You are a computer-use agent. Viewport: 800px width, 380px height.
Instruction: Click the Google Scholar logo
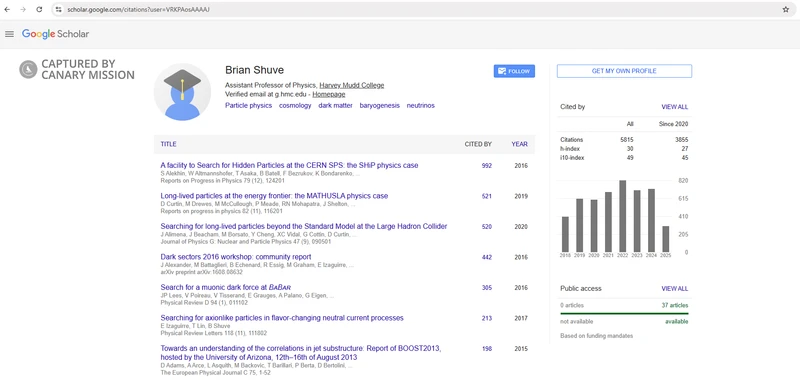pyautogui.click(x=55, y=34)
